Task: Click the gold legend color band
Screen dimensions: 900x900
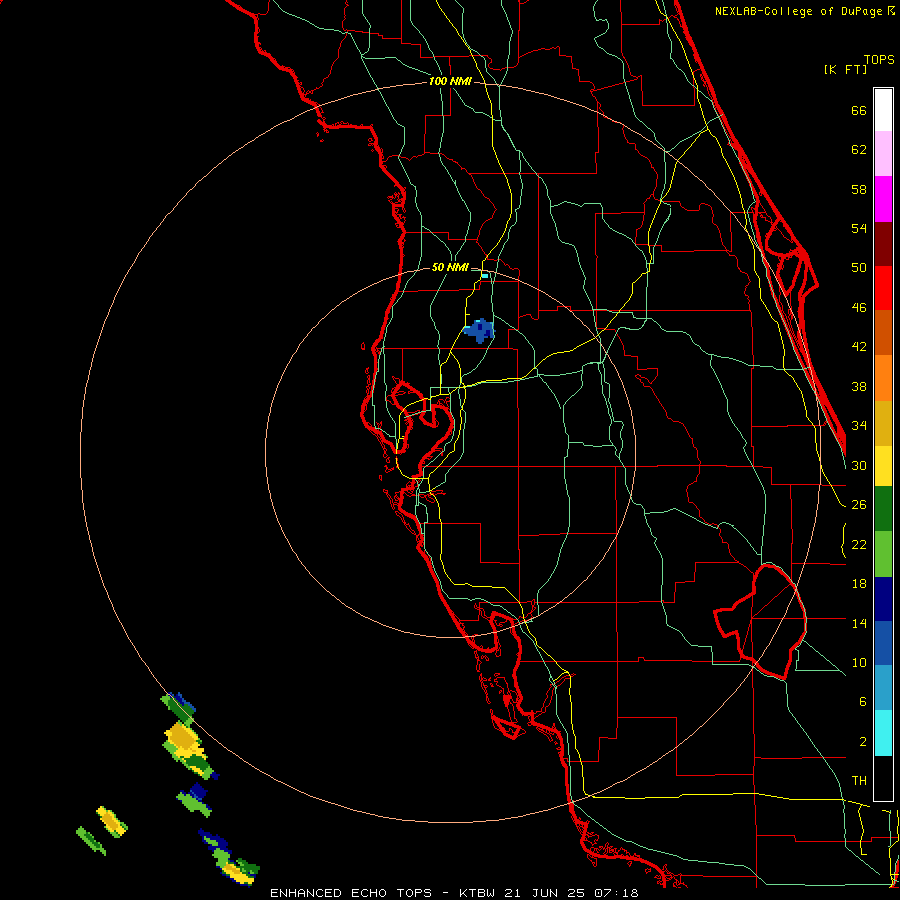Action: point(883,423)
